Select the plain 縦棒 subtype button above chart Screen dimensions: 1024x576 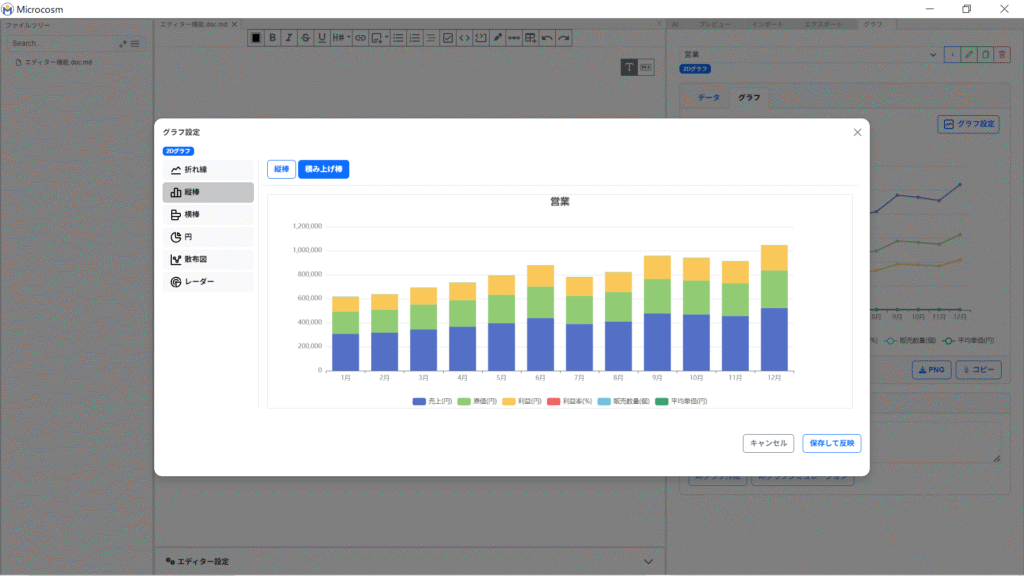pyautogui.click(x=281, y=170)
